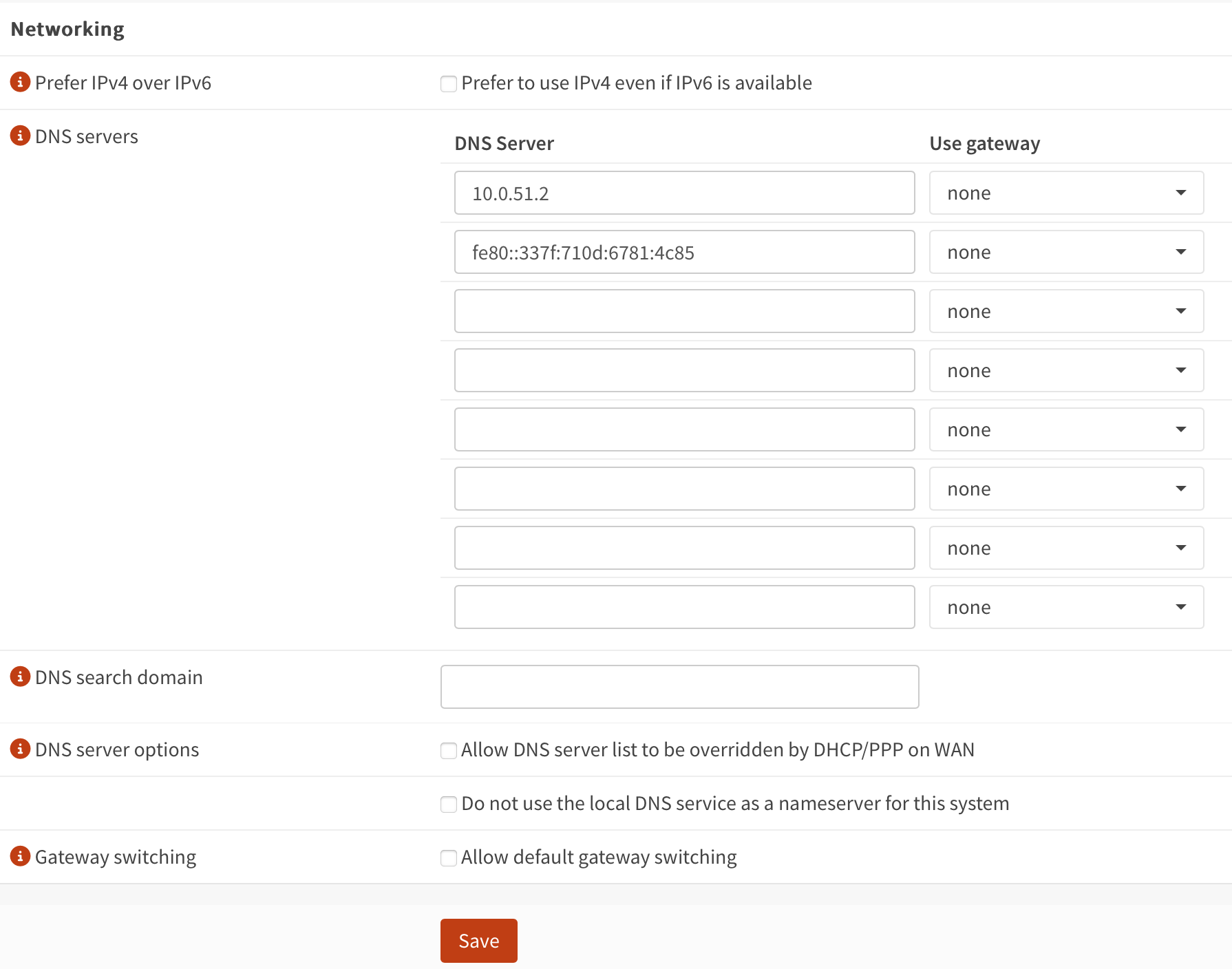1232x969 pixels.
Task: Enable Do not use local DNS service option
Action: (448, 803)
